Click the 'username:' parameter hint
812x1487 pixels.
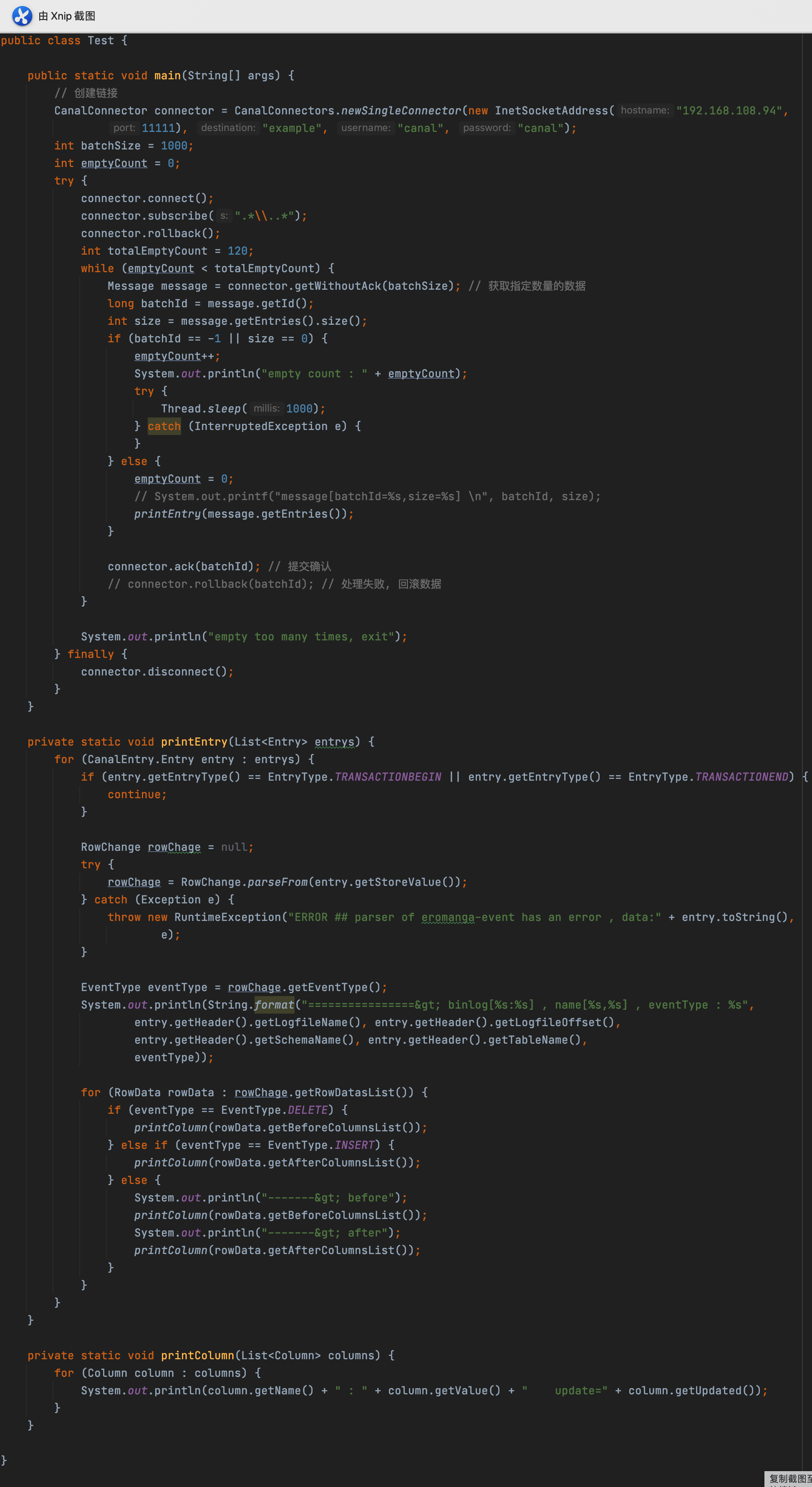pos(366,128)
